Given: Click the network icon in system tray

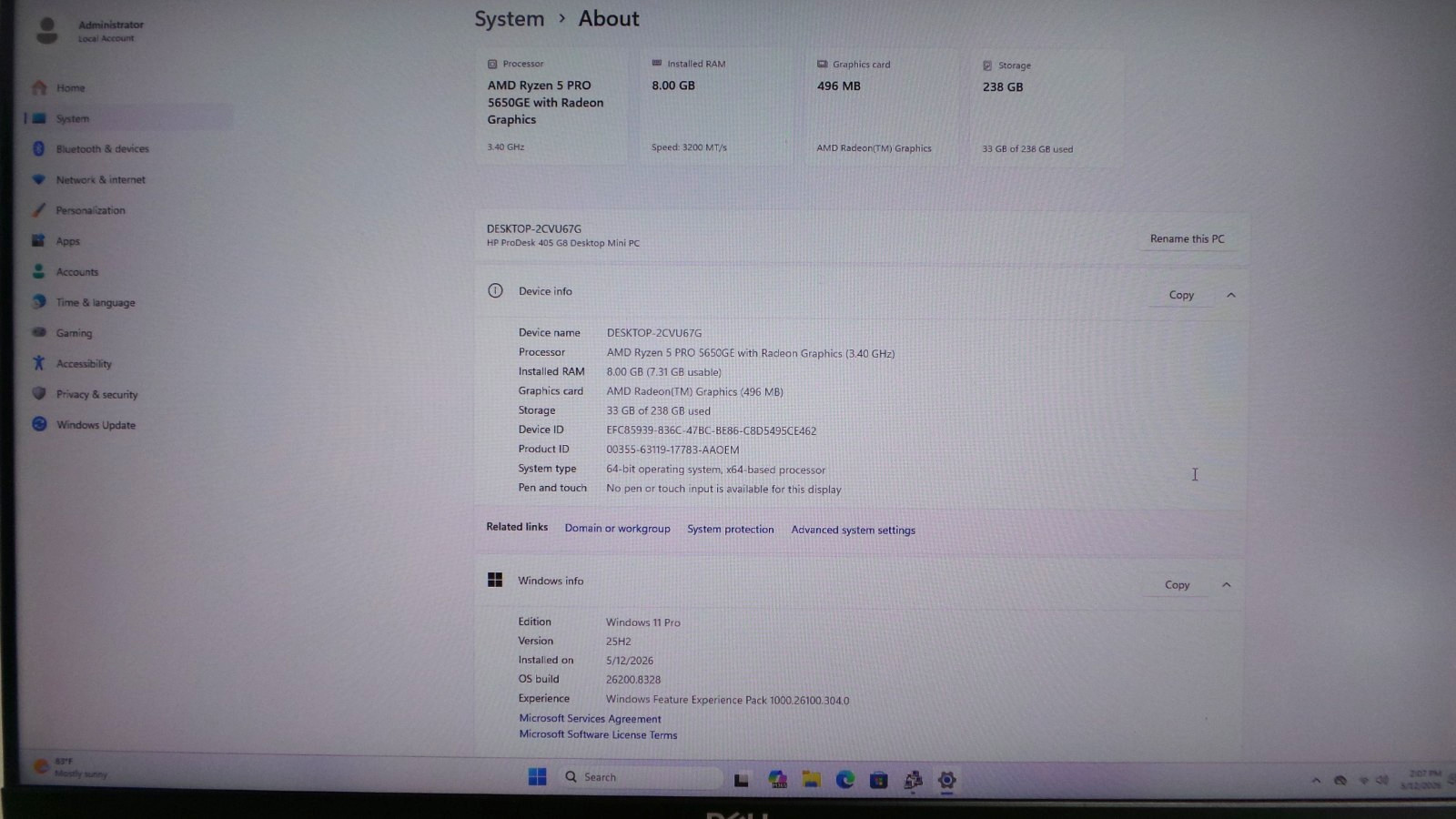Looking at the screenshot, I should [x=1363, y=780].
